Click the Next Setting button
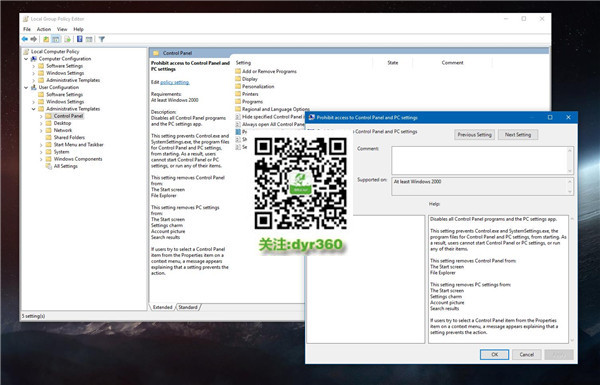 point(518,135)
